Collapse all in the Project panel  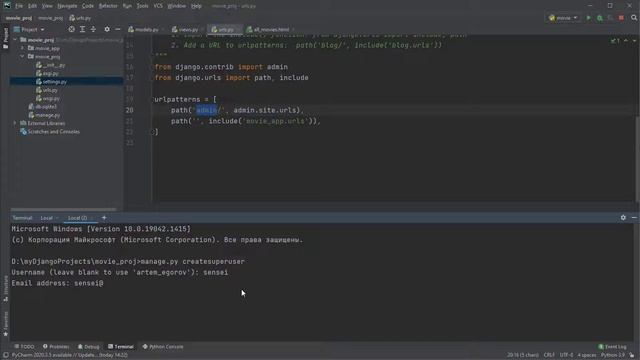[x=93, y=29]
